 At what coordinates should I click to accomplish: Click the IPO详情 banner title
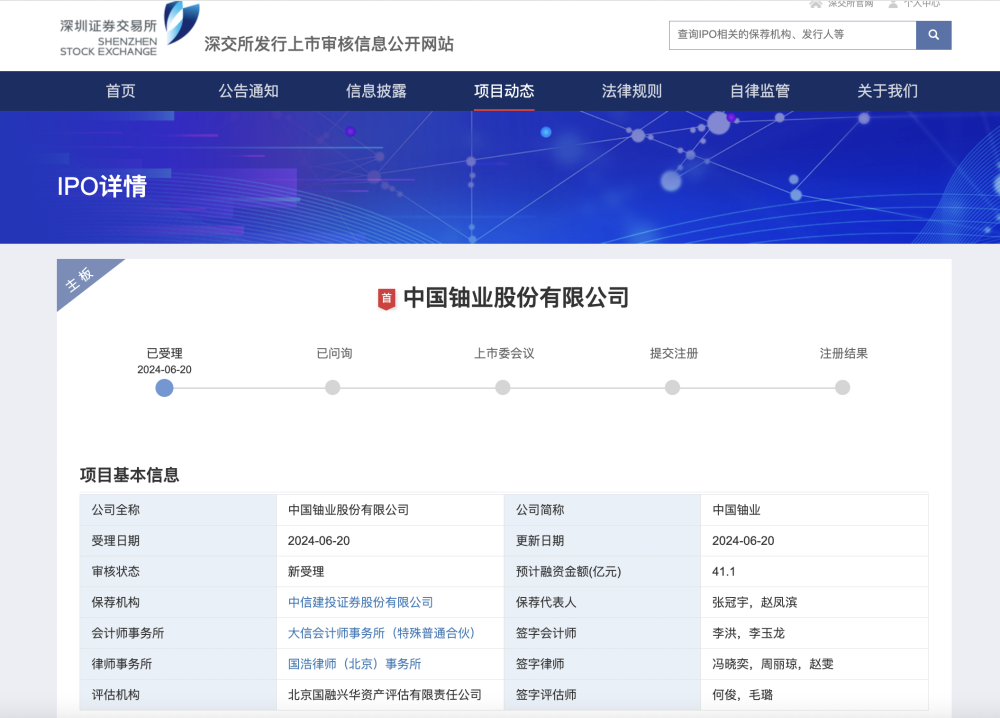click(x=102, y=186)
